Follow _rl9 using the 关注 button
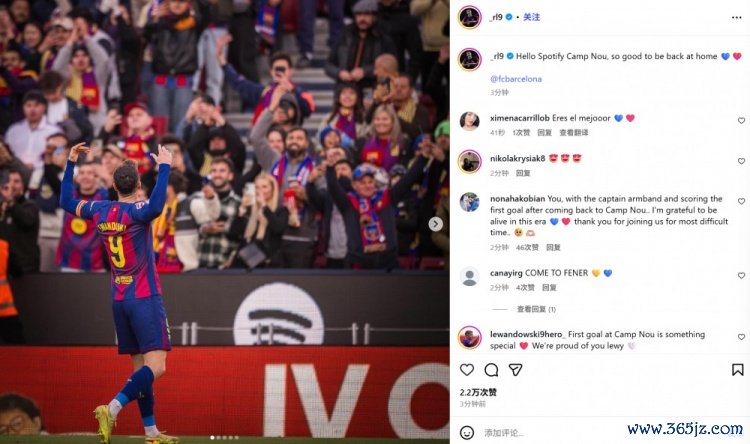This screenshot has width=750, height=444. click(531, 17)
